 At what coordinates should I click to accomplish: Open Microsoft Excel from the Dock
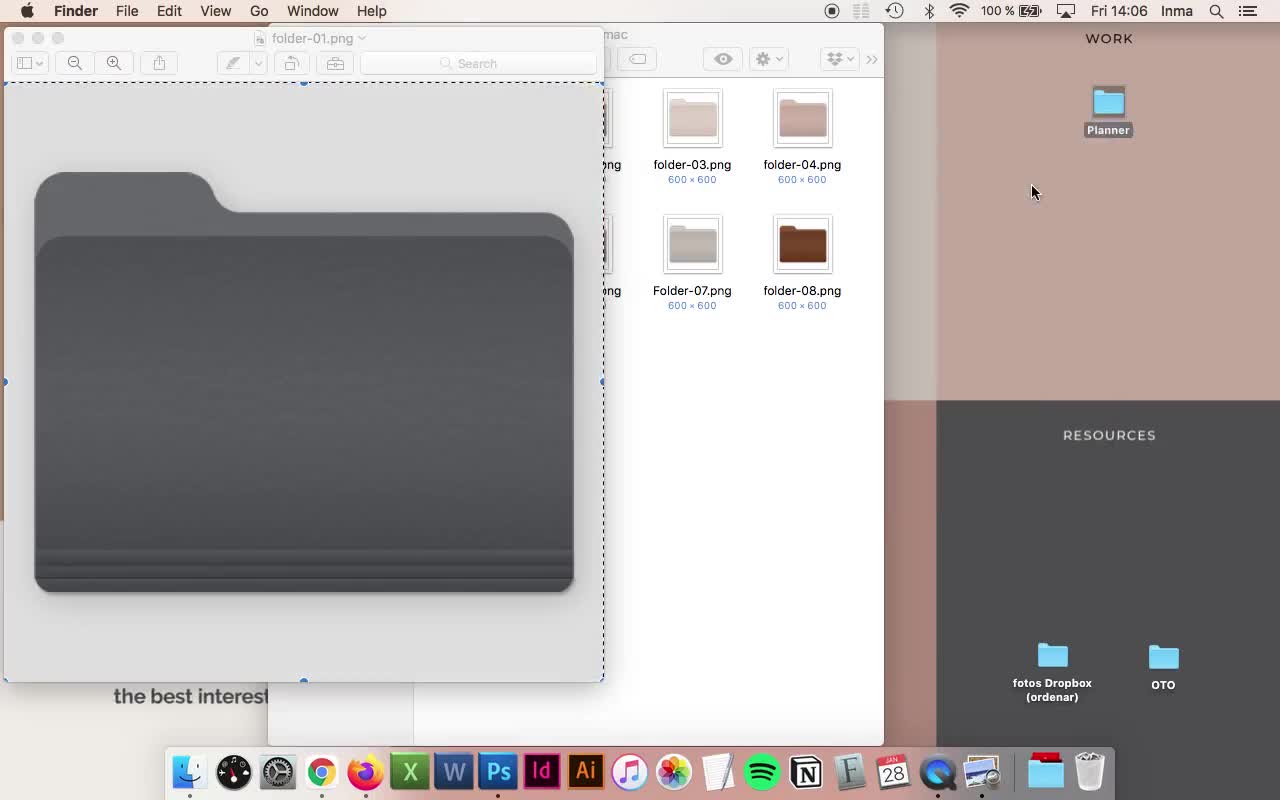(x=410, y=772)
